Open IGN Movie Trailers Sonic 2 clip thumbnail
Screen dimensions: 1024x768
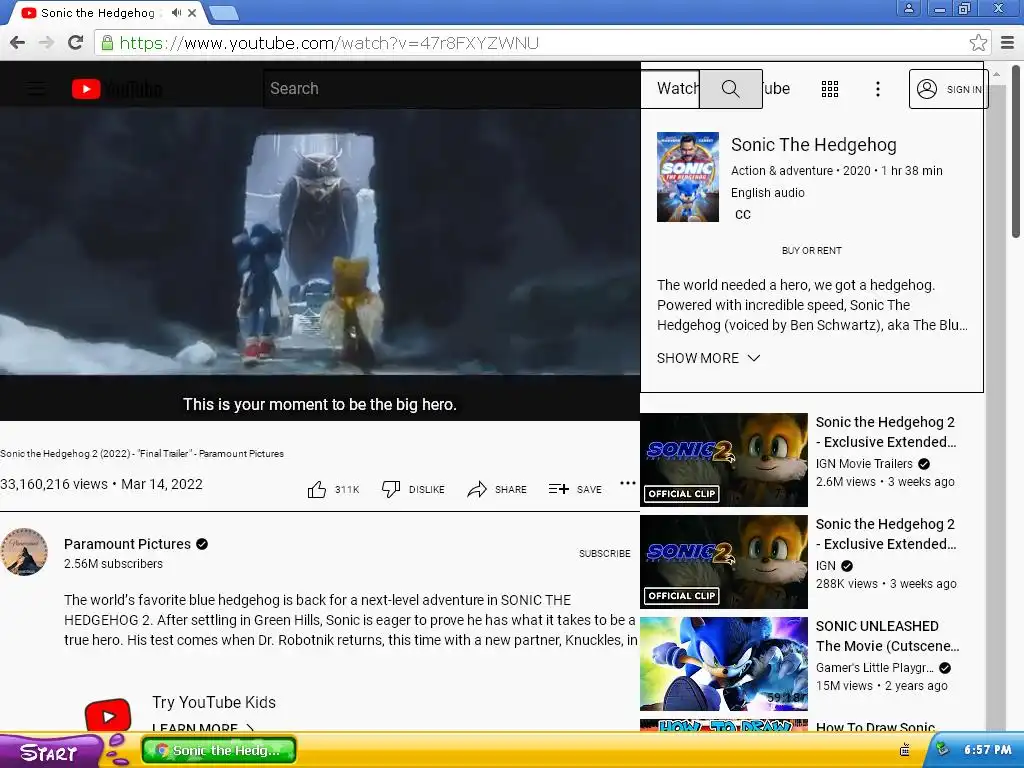tap(724, 460)
